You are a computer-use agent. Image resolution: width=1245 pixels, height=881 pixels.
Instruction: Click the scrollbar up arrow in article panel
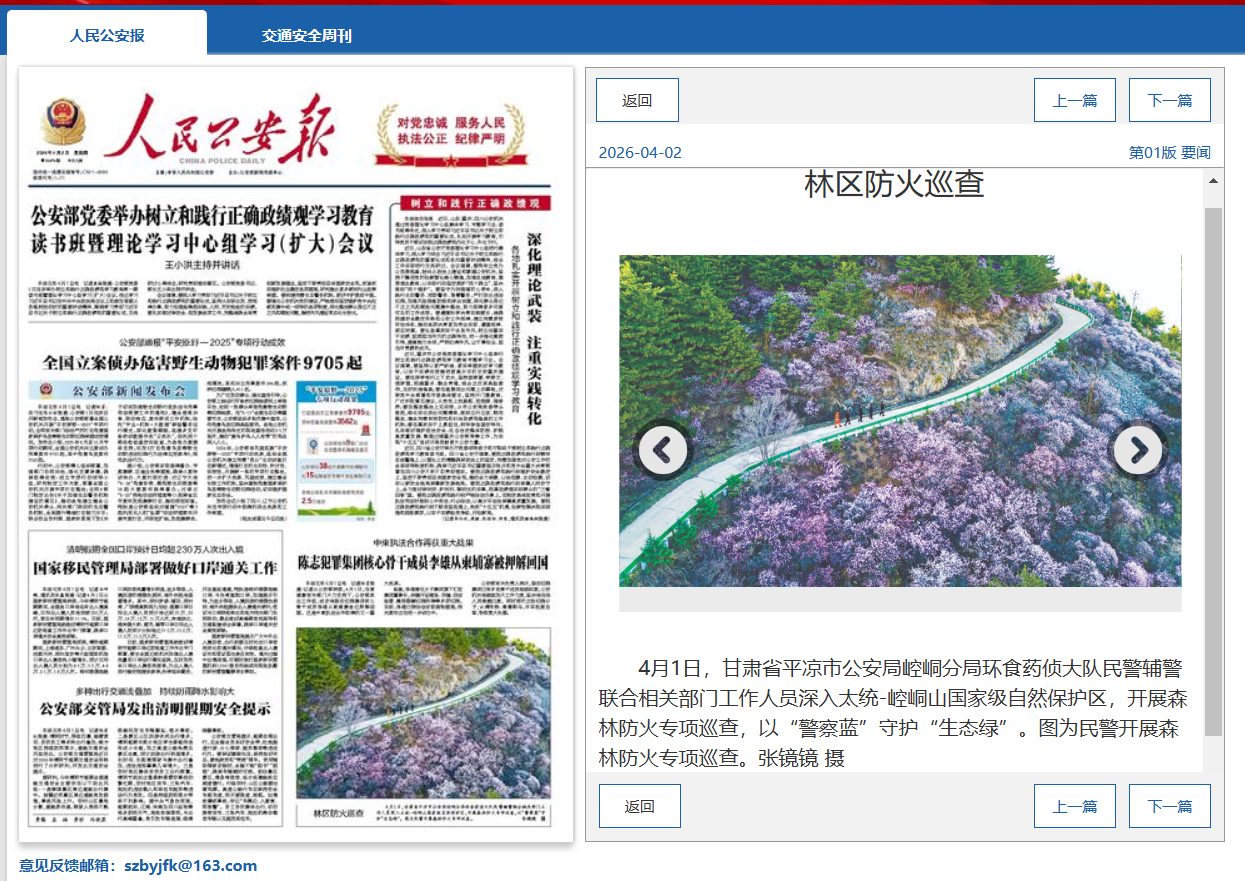point(1213,182)
